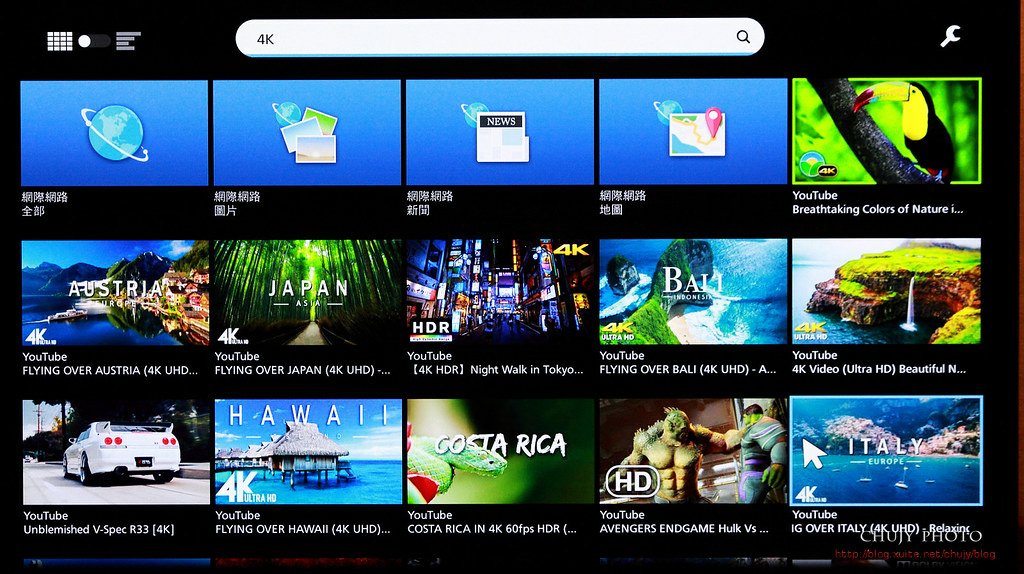
Task: Play 4K Video Beautiful waterfall thumbnail
Action: pyautogui.click(x=886, y=291)
